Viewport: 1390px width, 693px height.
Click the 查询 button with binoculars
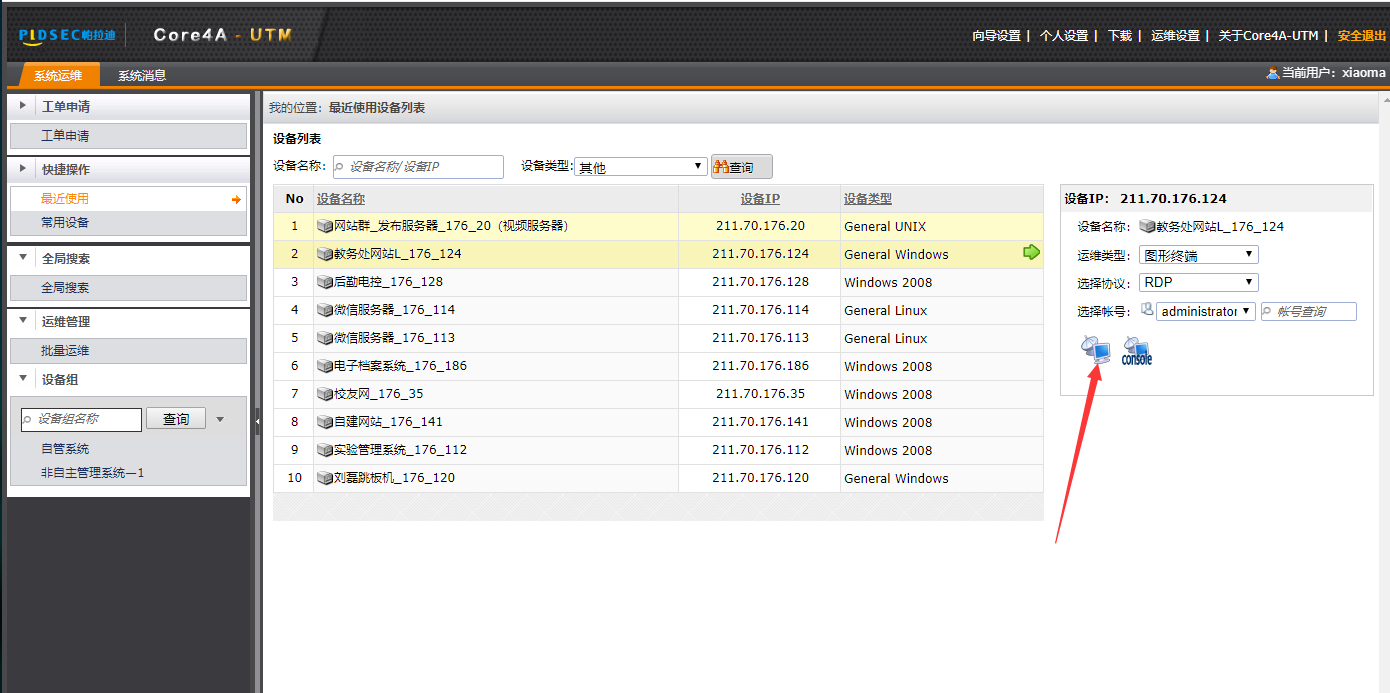(x=741, y=167)
